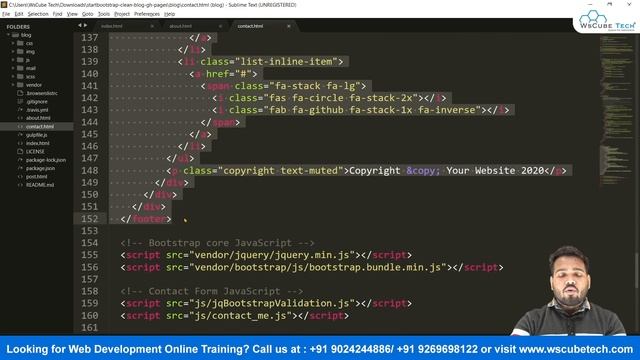Switch to the about.html tab
640x360 pixels.
coord(180,26)
